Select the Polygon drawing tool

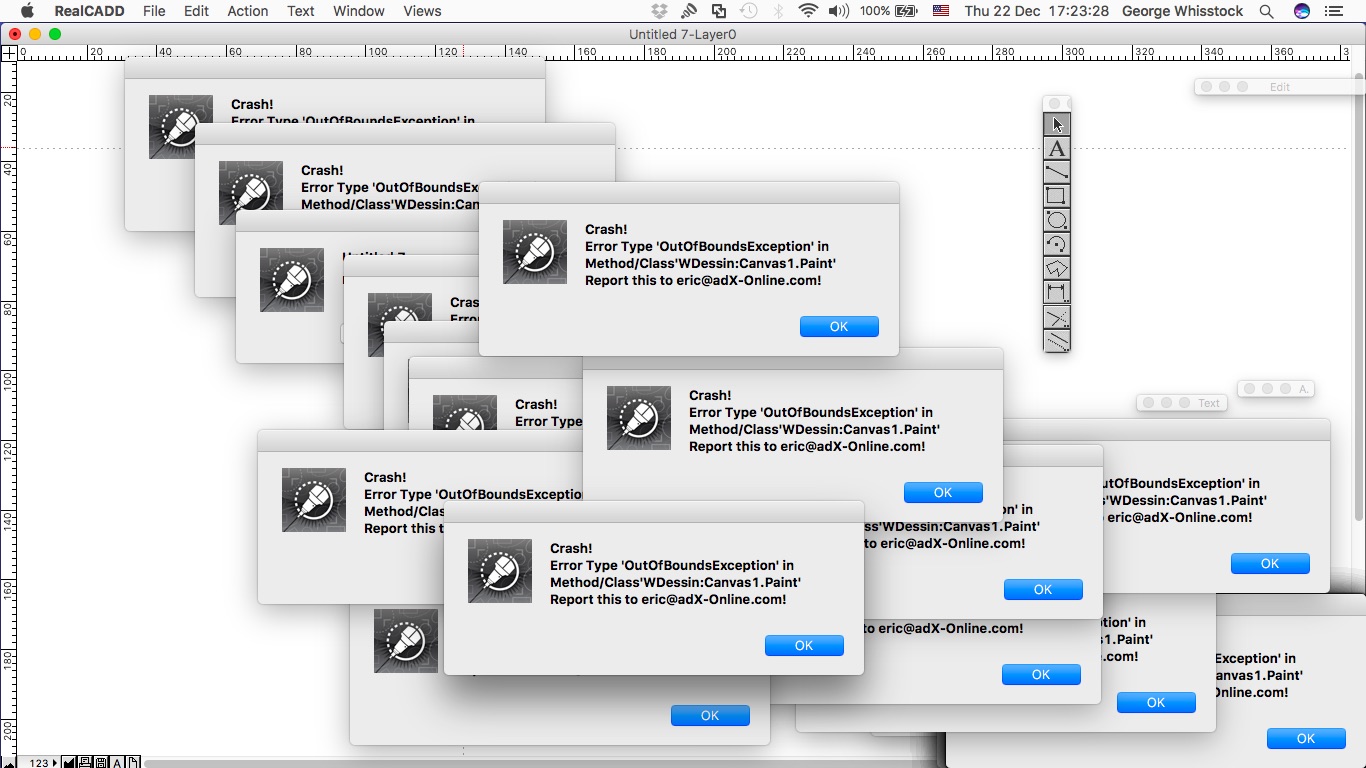pos(1057,268)
